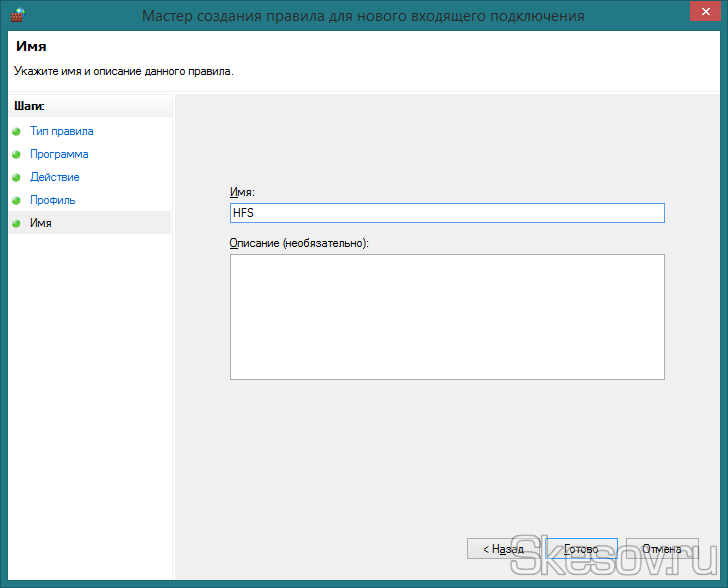Go to the Тип правила step
This screenshot has height=588, width=728.
(61, 131)
